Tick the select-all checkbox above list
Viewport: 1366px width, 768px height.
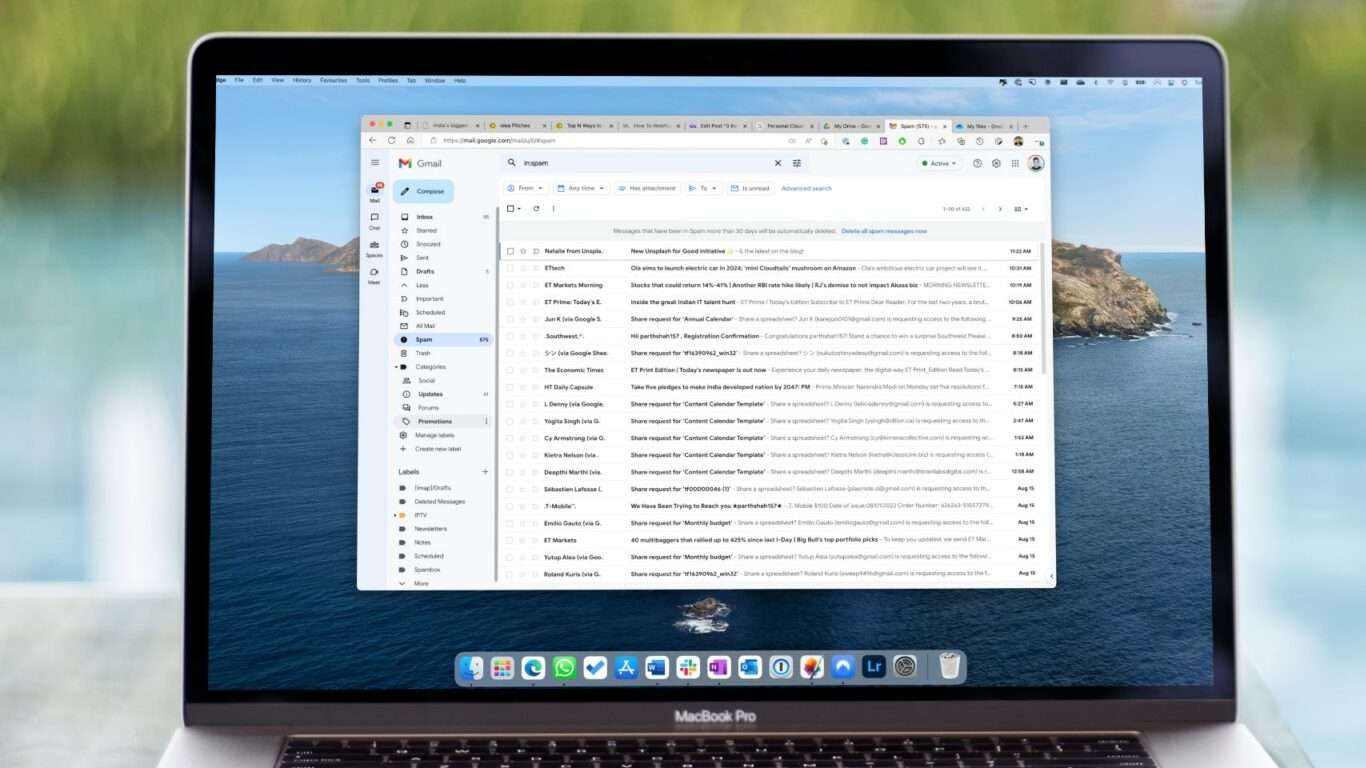510,209
